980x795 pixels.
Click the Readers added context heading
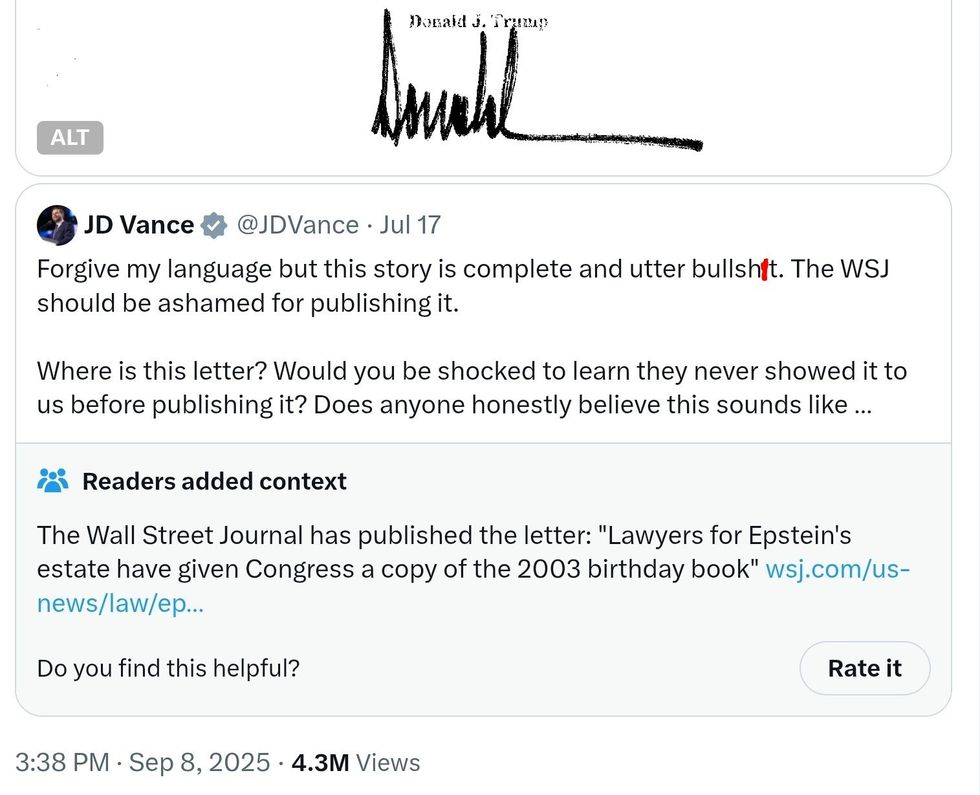(x=214, y=481)
